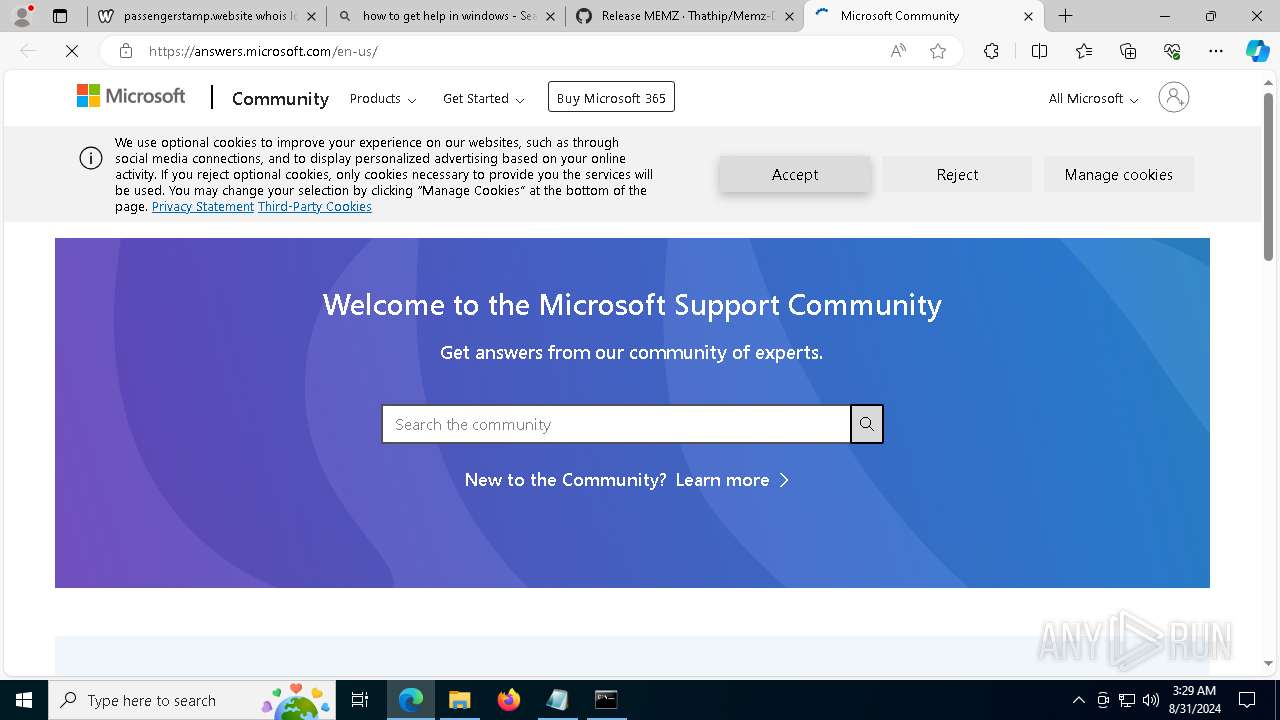This screenshot has width=1280, height=720.
Task: Close the Release MEMZ tab
Action: tap(789, 16)
